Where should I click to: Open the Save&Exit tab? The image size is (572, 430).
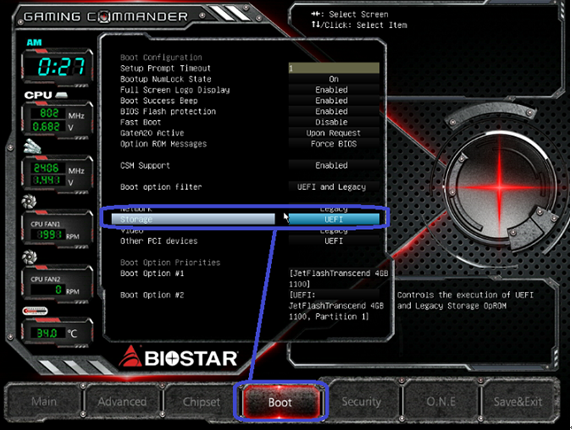pos(518,401)
